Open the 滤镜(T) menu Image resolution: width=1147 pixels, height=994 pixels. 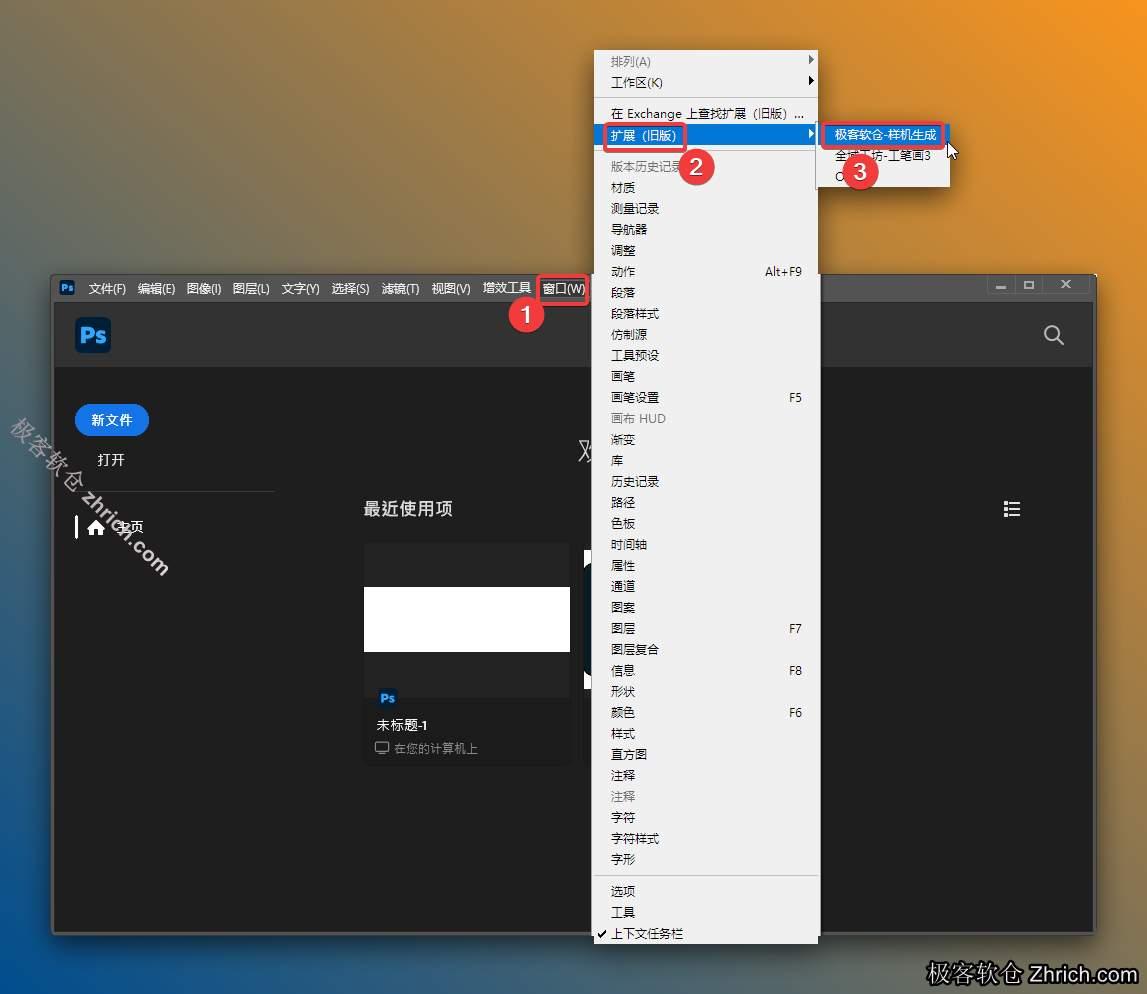400,289
